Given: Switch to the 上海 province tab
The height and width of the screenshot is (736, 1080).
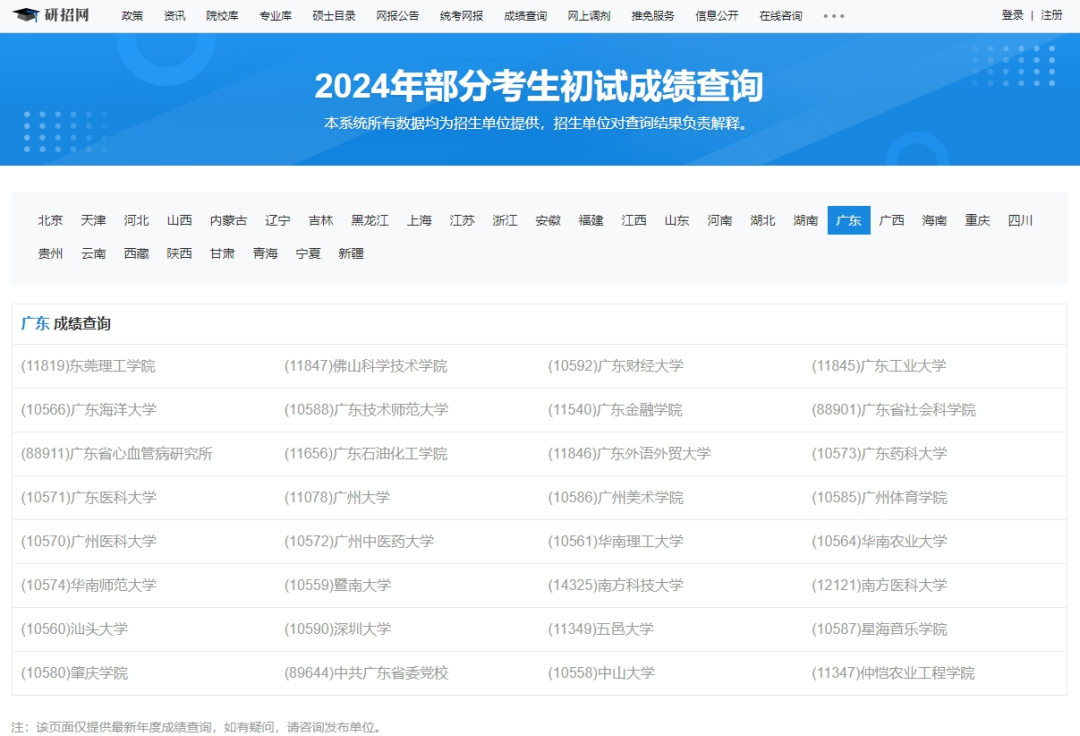Looking at the screenshot, I should [x=420, y=220].
